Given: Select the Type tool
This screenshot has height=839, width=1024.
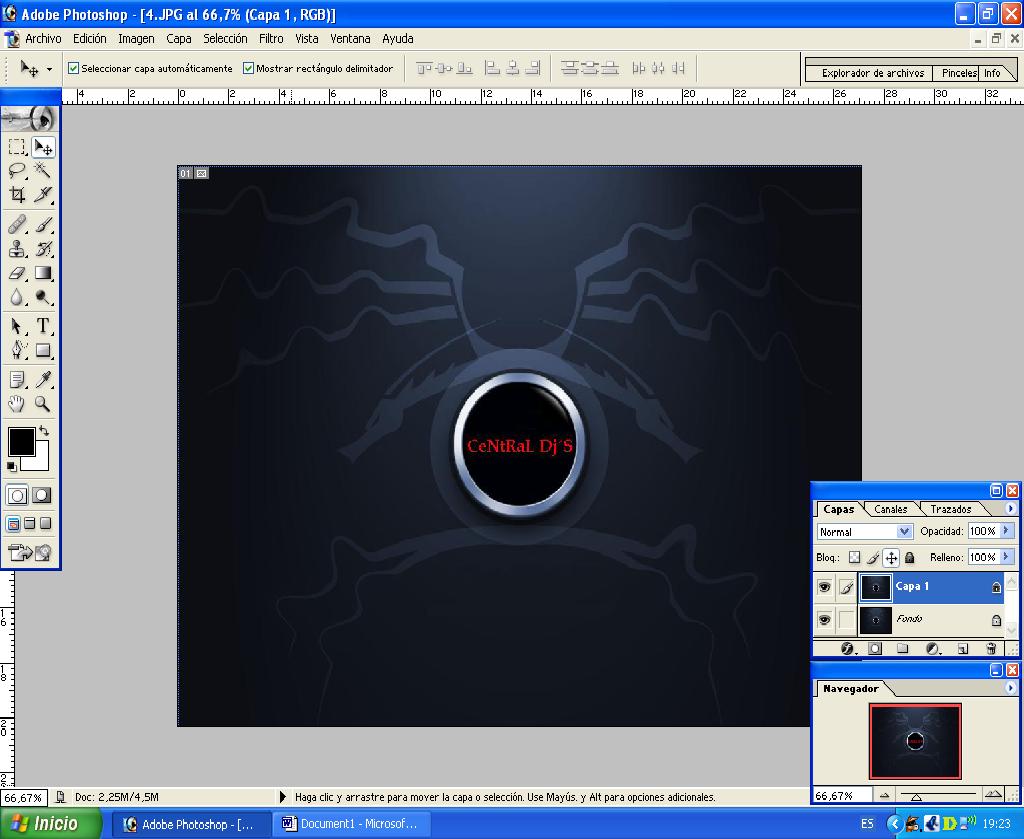Looking at the screenshot, I should [x=43, y=326].
